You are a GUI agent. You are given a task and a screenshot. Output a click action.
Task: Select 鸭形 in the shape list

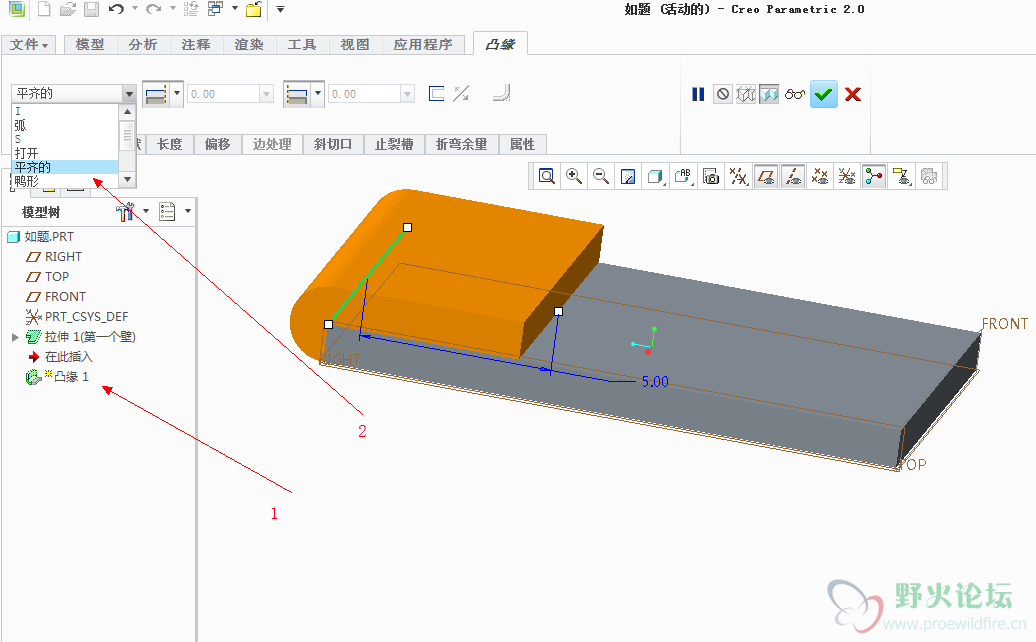pyautogui.click(x=65, y=181)
